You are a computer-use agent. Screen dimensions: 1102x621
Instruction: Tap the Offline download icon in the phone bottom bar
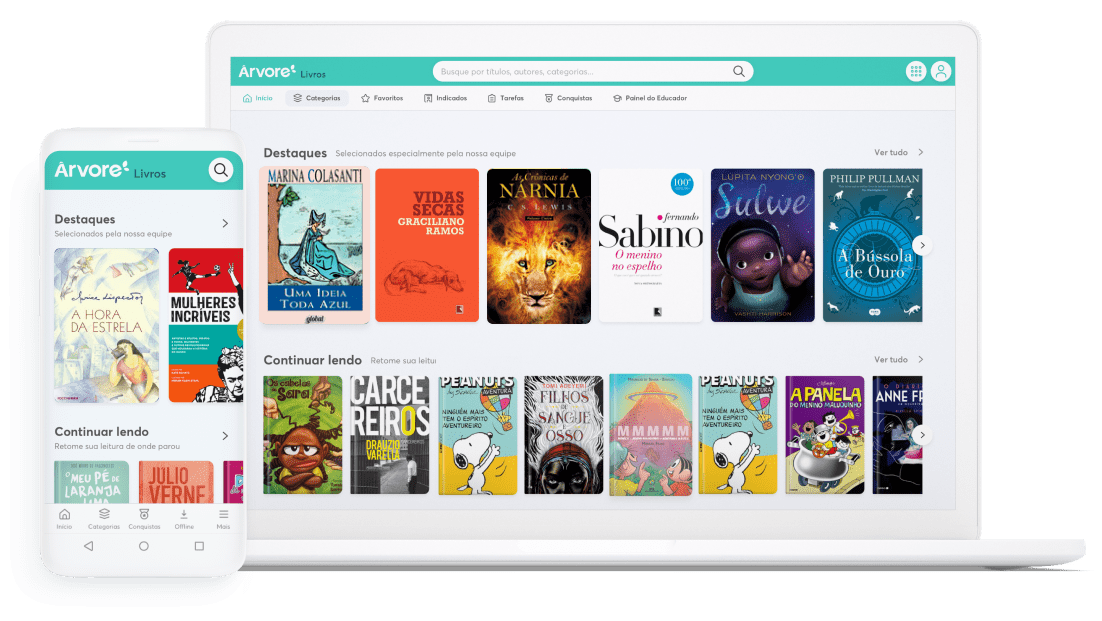coord(184,519)
